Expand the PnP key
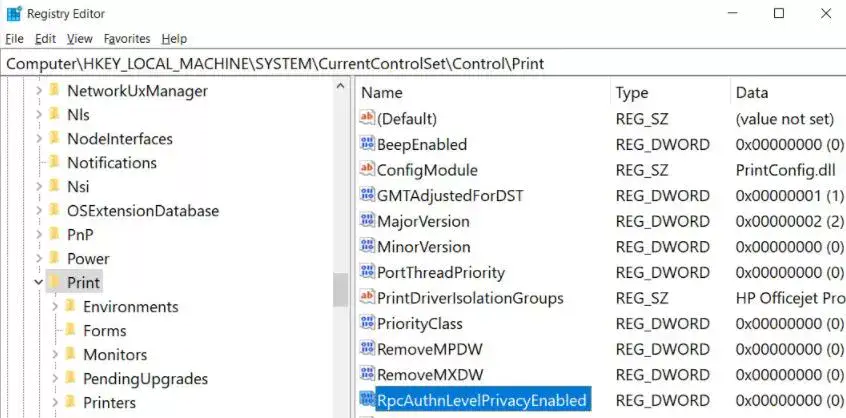Screen dimensions: 846x418 coord(38,235)
